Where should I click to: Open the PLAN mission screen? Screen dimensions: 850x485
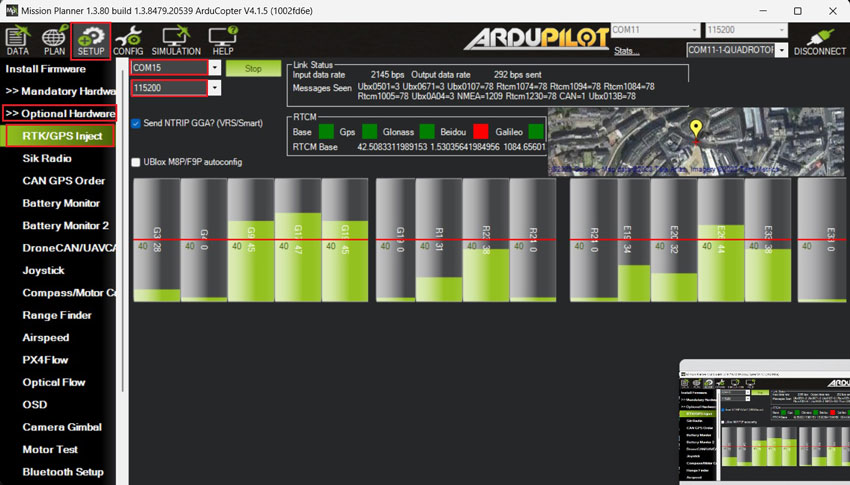point(54,41)
